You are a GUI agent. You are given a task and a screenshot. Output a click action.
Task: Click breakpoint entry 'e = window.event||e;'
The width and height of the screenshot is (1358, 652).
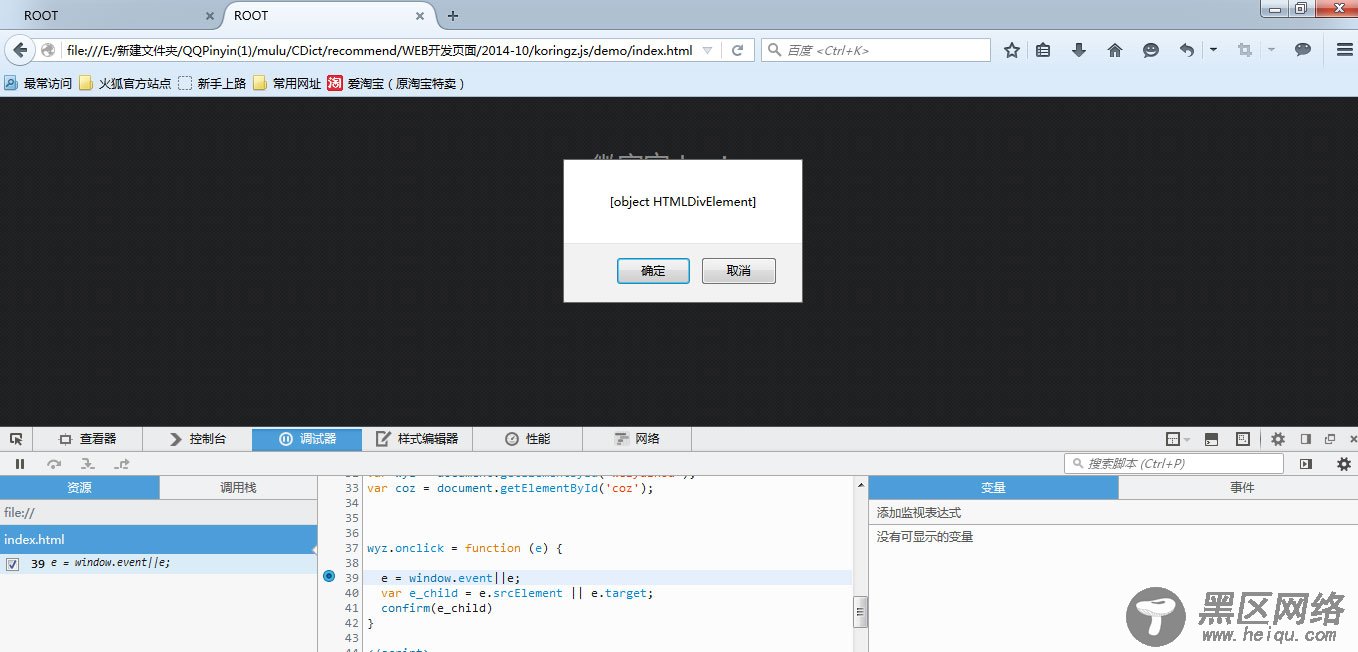[110, 563]
